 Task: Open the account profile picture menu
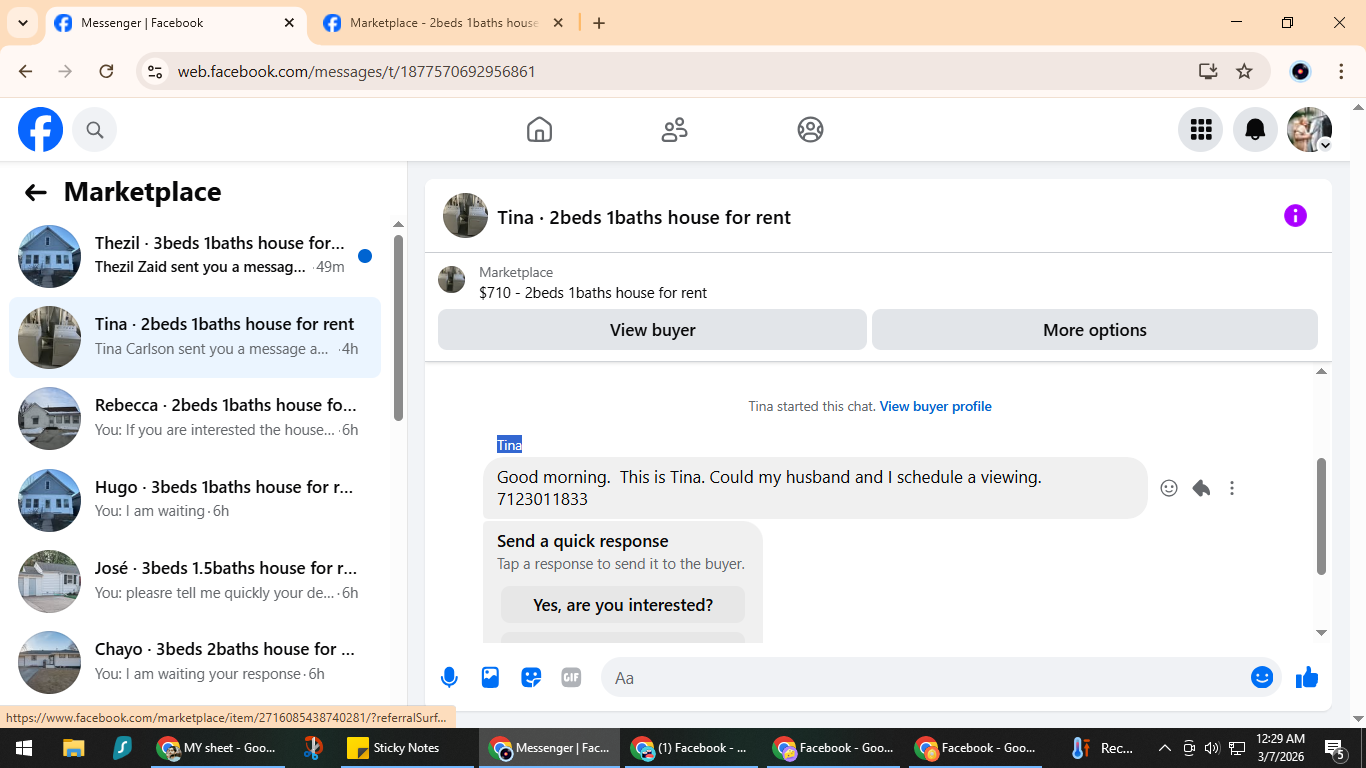tap(1309, 130)
